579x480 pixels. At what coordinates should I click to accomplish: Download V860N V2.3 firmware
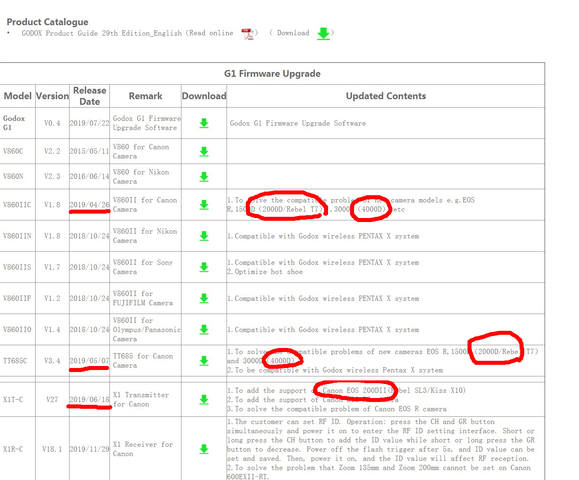click(x=204, y=177)
